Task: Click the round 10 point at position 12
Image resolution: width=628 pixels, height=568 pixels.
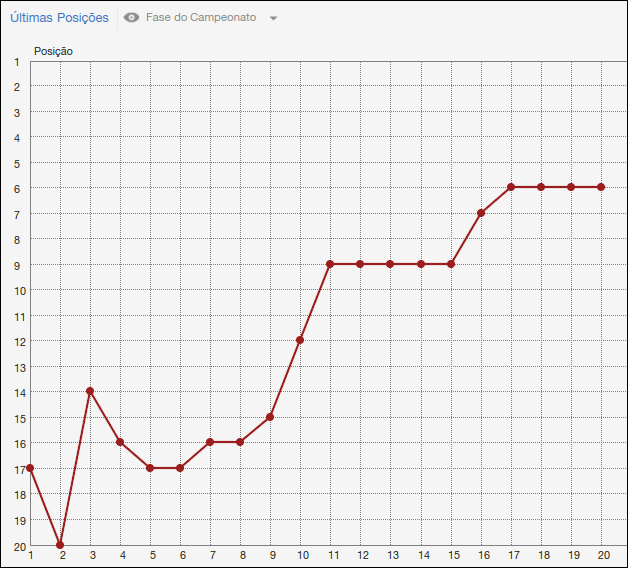Action: pyautogui.click(x=300, y=340)
